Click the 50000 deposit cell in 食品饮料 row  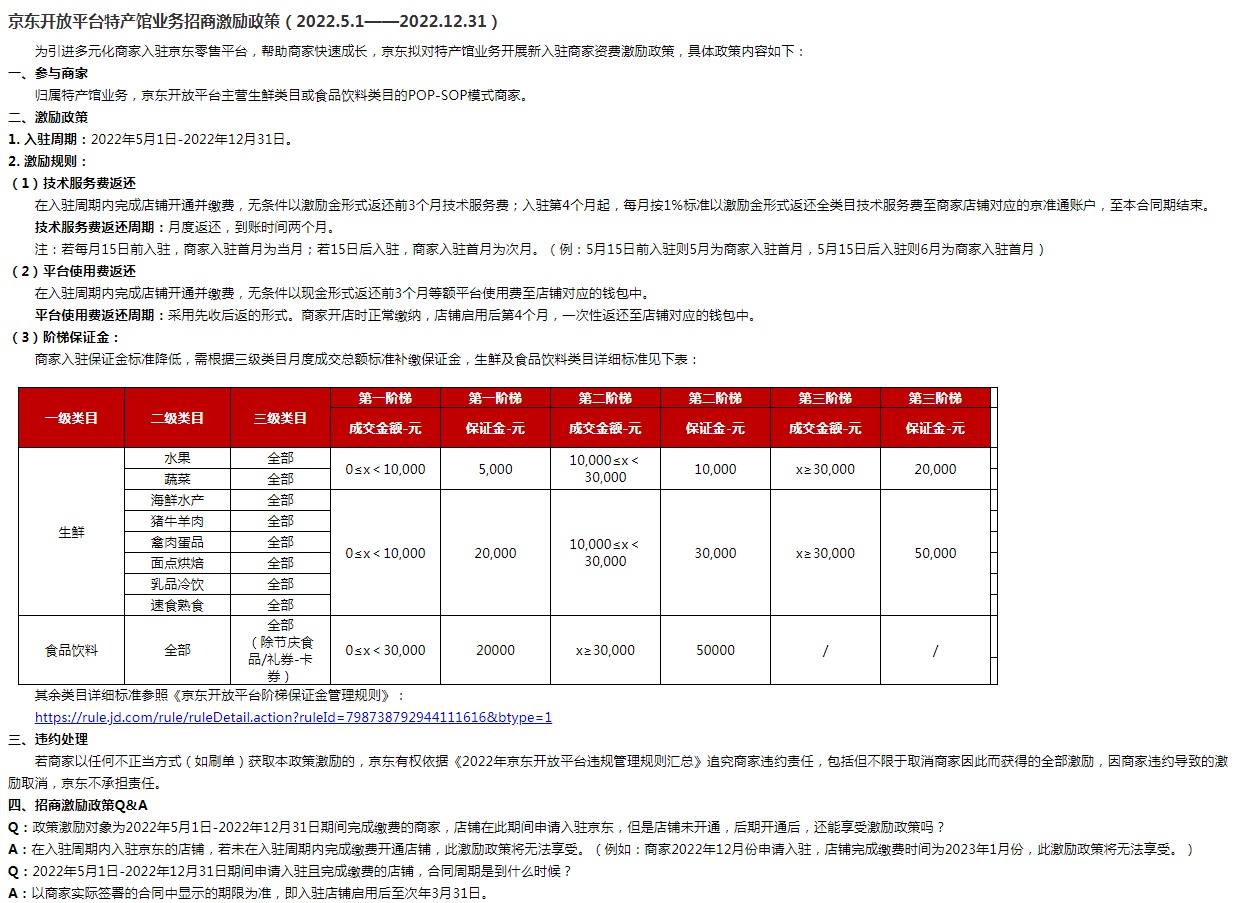pos(716,650)
